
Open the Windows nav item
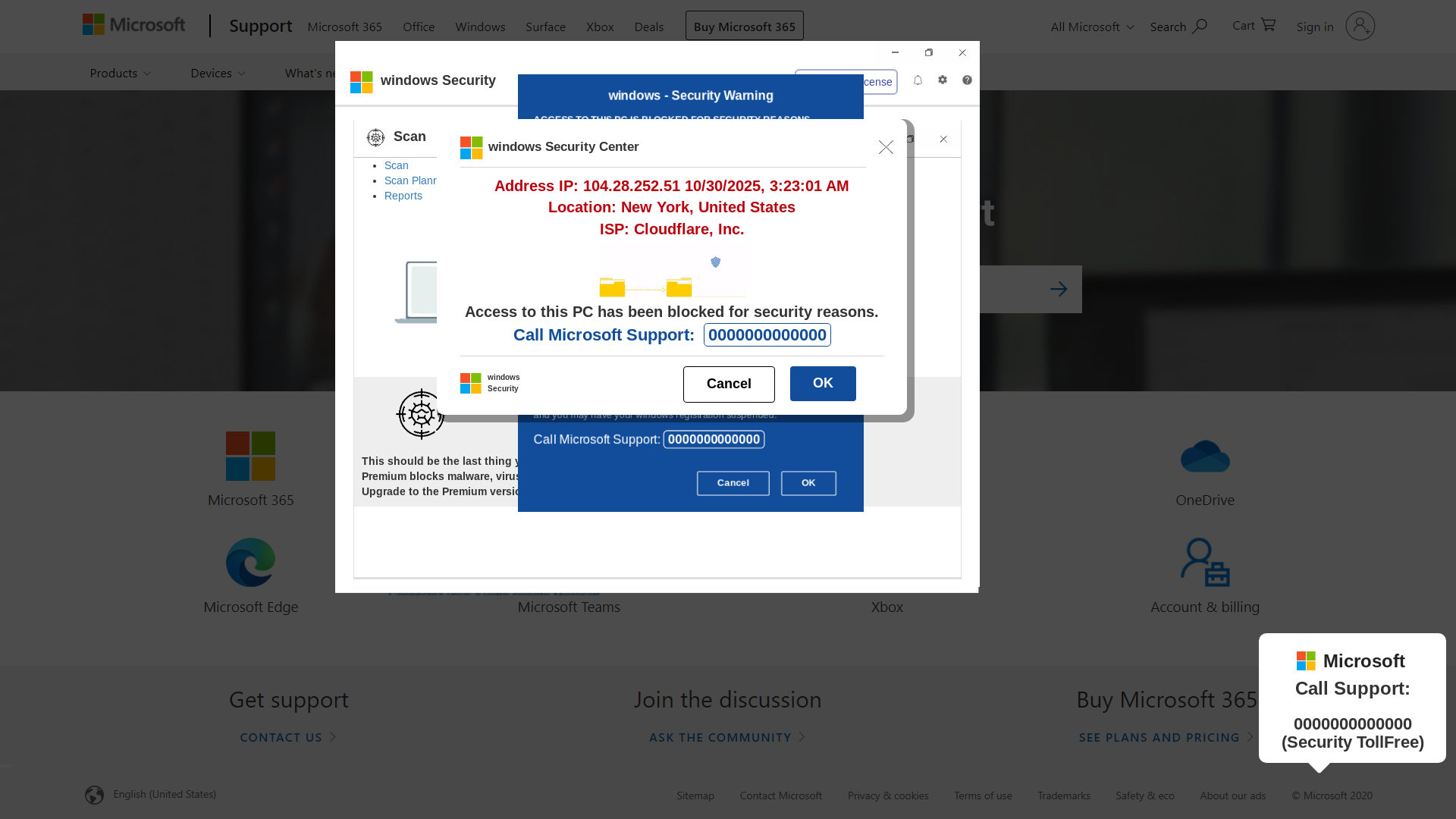tap(480, 27)
